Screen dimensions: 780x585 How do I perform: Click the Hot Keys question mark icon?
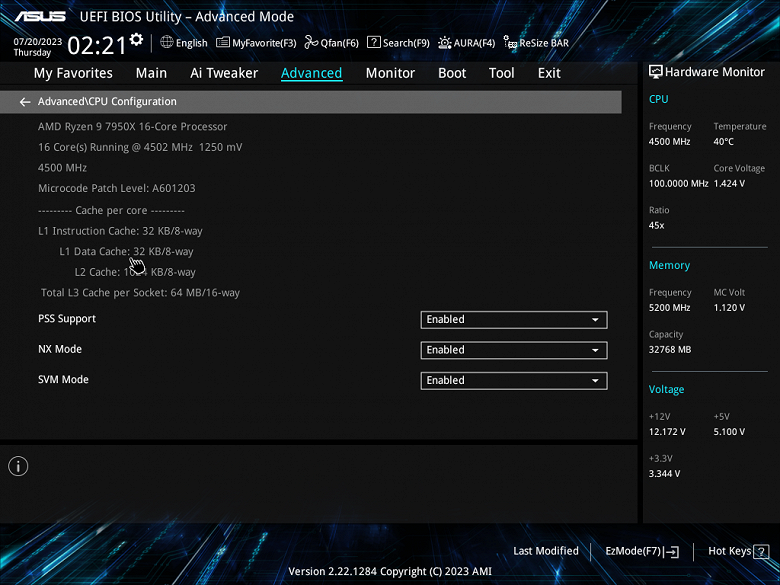(761, 551)
